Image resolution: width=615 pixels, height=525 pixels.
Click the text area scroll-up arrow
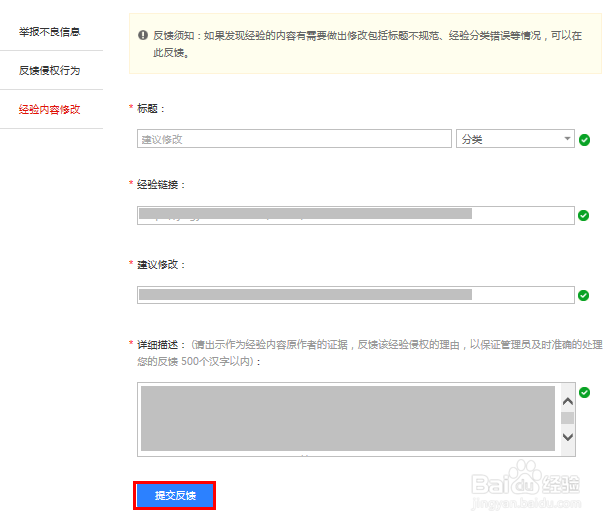pyautogui.click(x=568, y=401)
